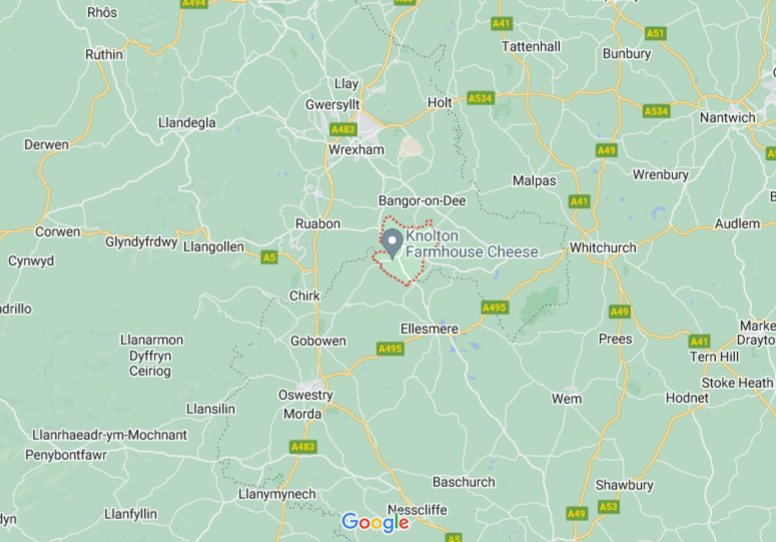This screenshot has height=542, width=776.
Task: Open the Knolton Farmhouse Cheese place label
Action: pos(472,244)
